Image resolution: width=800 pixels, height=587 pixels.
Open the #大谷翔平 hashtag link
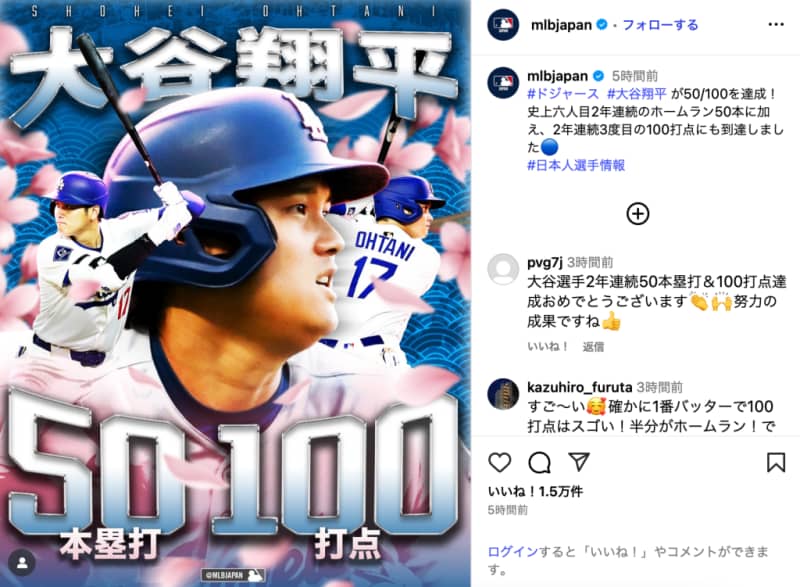pyautogui.click(x=637, y=94)
